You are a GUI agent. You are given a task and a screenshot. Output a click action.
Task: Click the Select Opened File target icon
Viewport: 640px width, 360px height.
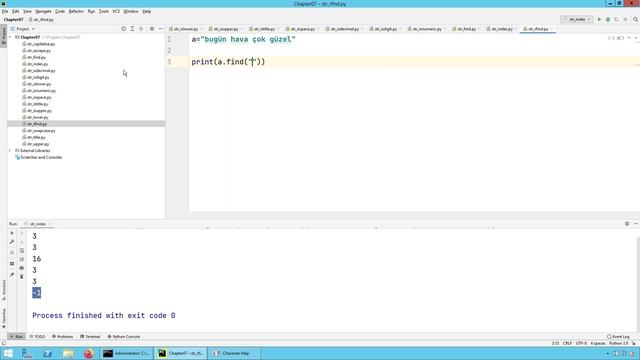pyautogui.click(x=123, y=29)
